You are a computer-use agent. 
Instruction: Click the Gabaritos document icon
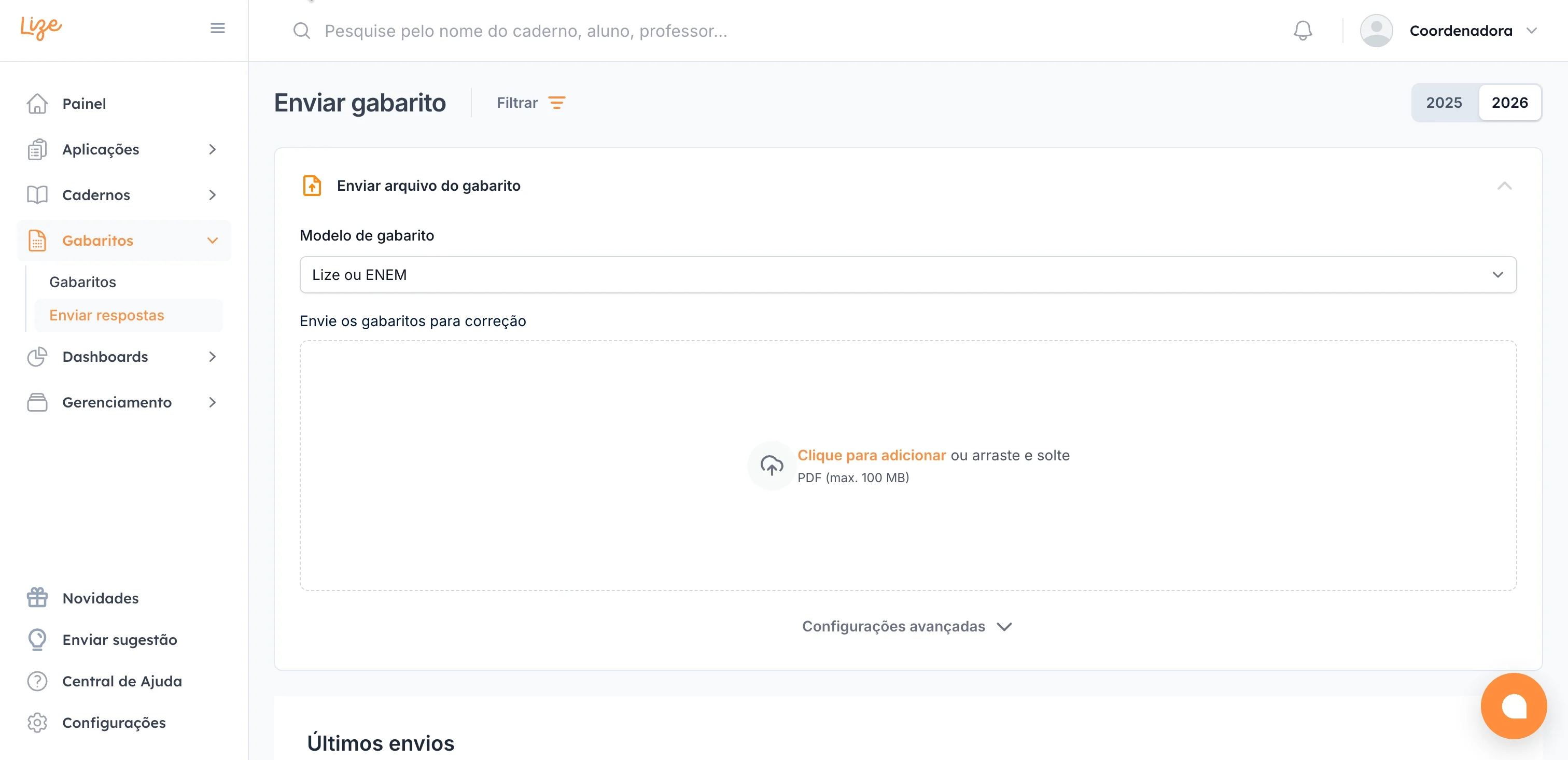click(37, 241)
